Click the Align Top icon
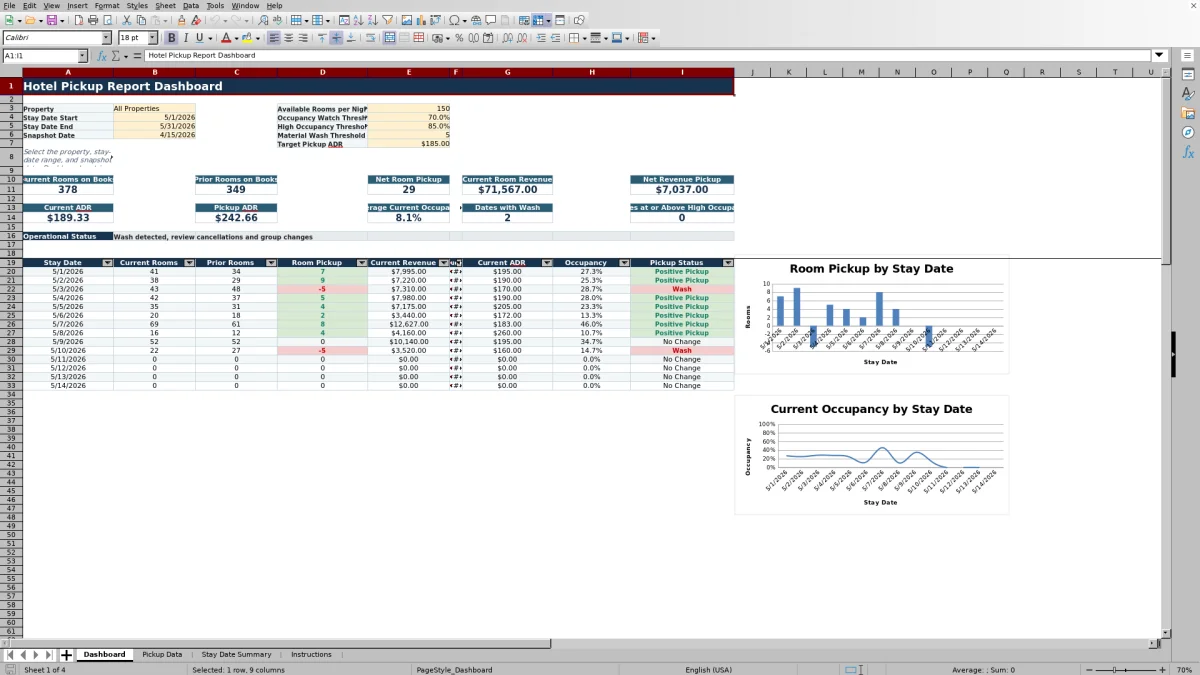The image size is (1200, 675). coord(321,38)
